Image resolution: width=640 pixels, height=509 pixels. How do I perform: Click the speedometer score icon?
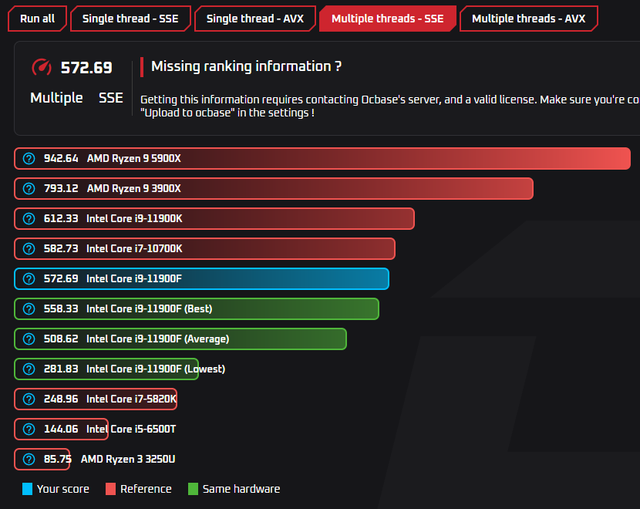(41, 67)
